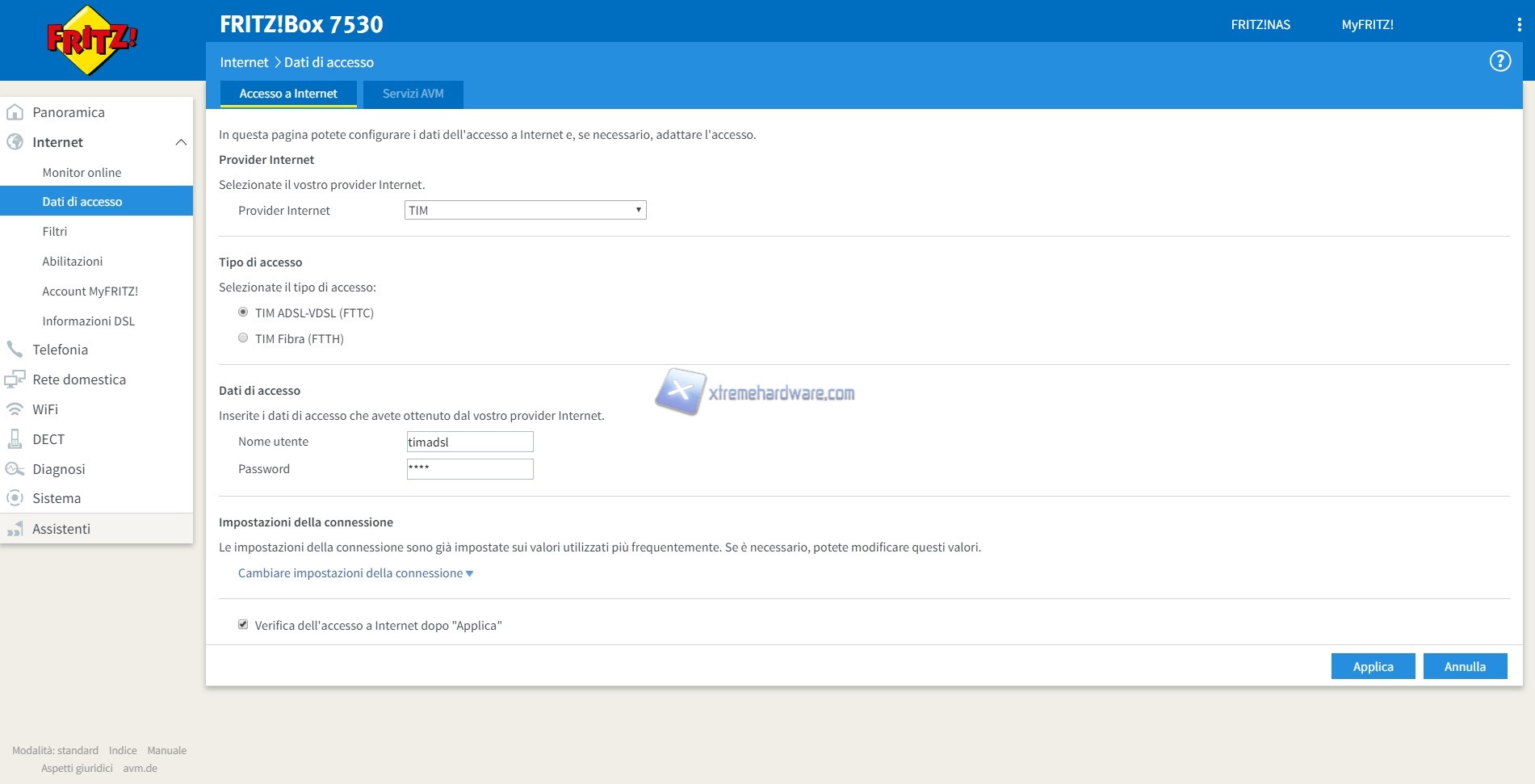This screenshot has height=784, width=1535.
Task: Click the Panoramica home icon
Action: [15, 112]
